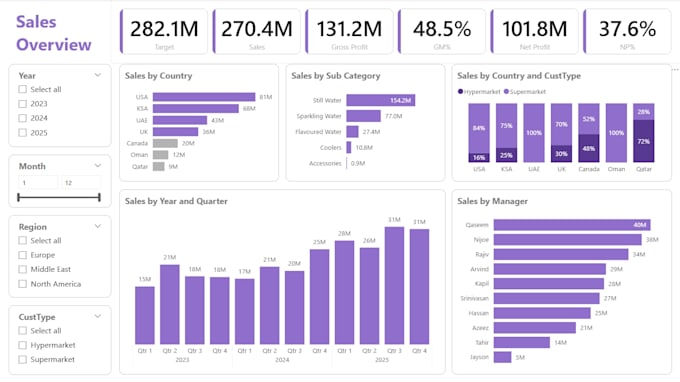
Task: Click the UK bar in Sales by Country
Action: [175, 131]
